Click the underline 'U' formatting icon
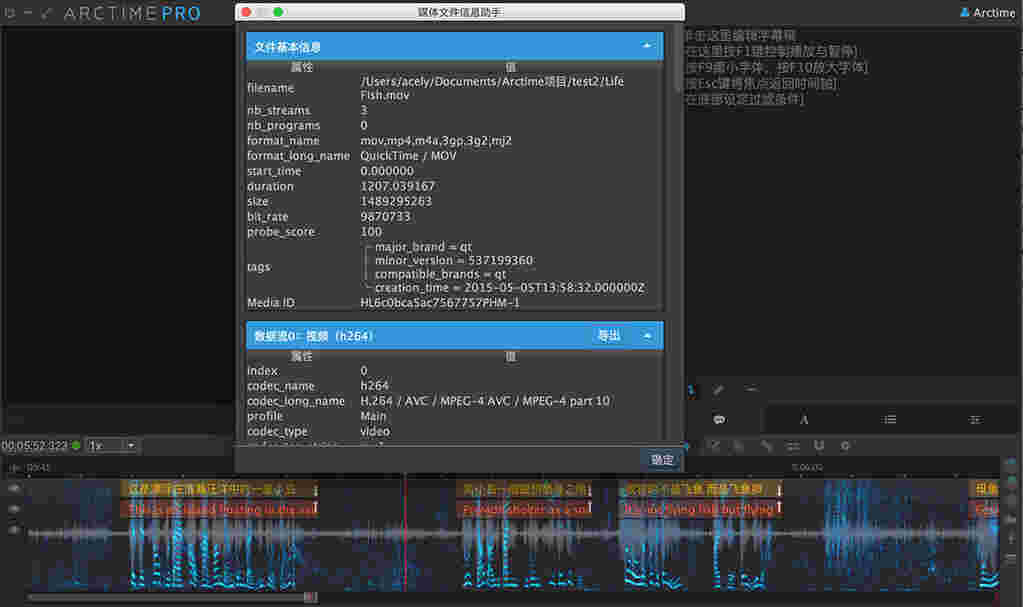 tap(818, 447)
